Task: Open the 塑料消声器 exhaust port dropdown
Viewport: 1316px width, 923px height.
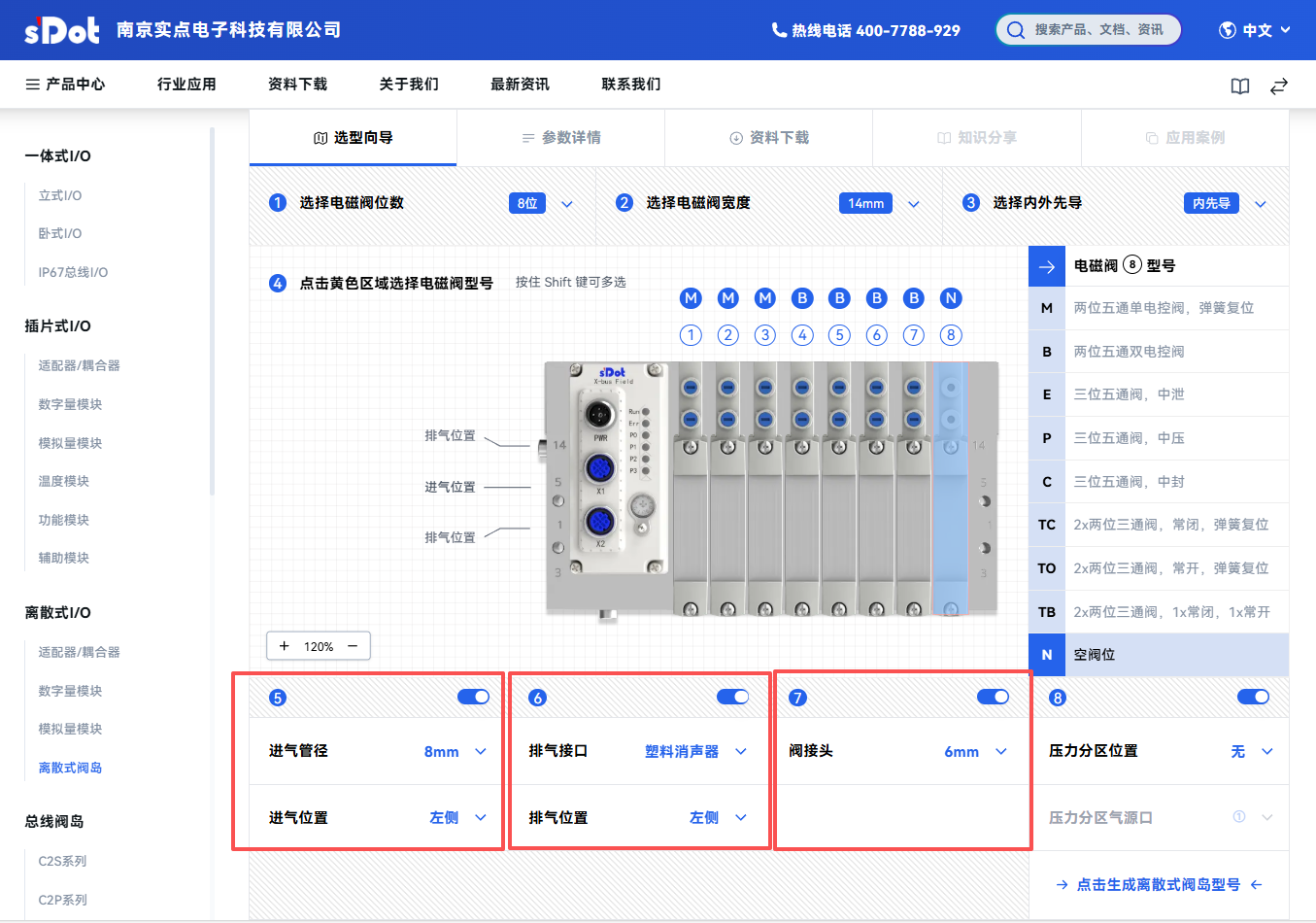Action: pos(741,751)
